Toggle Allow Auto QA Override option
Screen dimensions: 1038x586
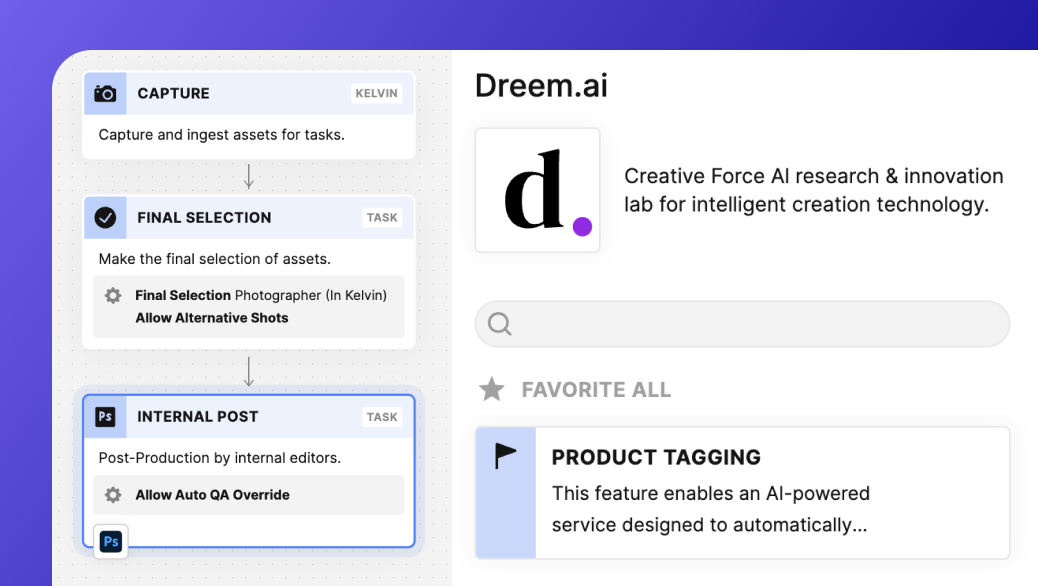tap(212, 495)
